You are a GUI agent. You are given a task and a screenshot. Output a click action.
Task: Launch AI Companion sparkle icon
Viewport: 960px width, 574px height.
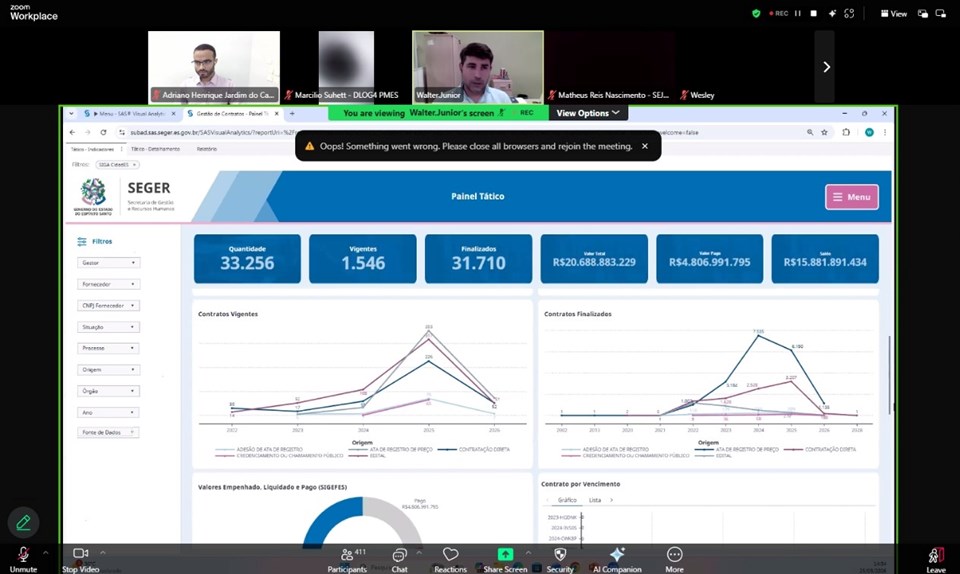pos(617,555)
